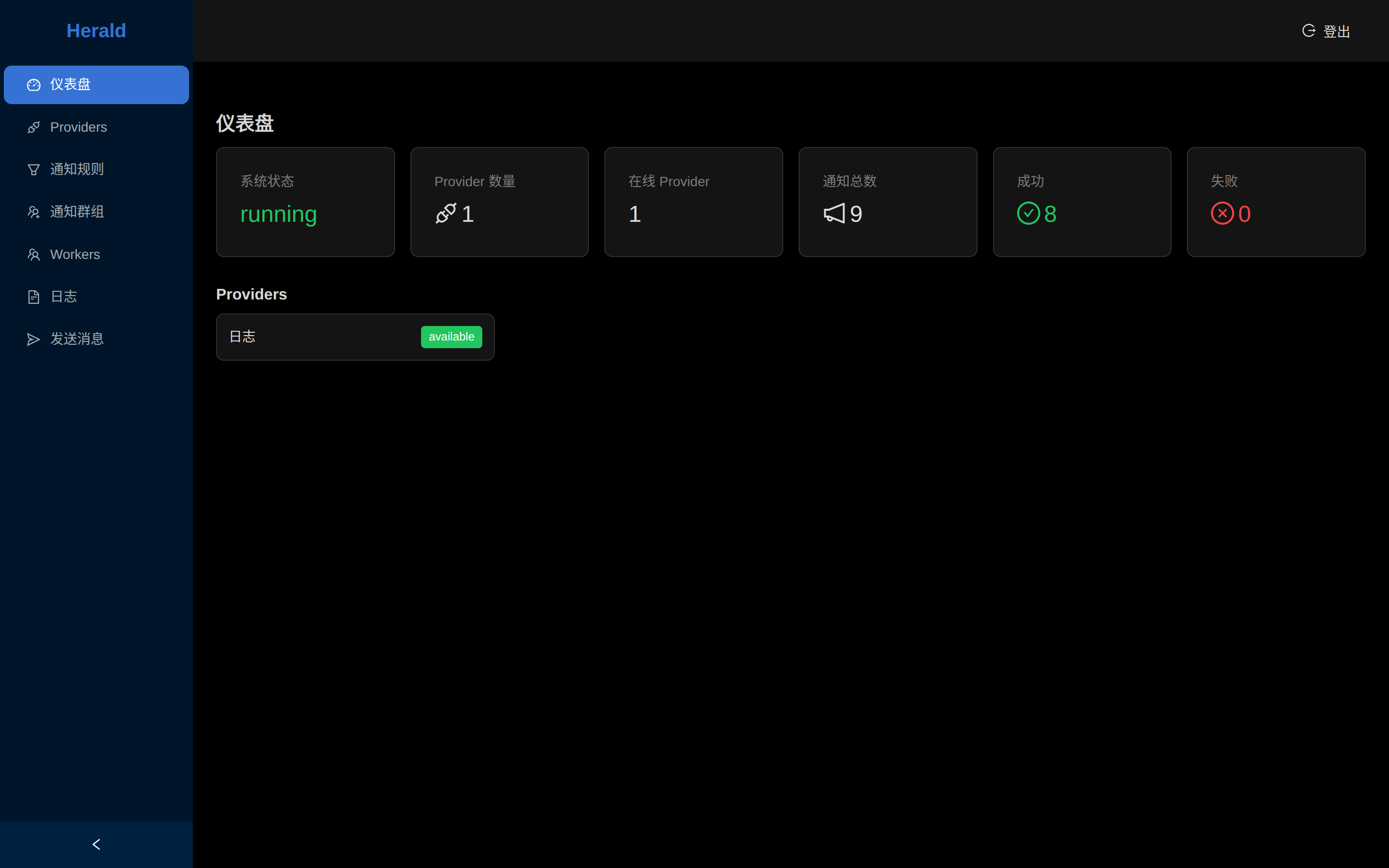Screen dimensions: 1389x868
Task: Click the people icon beside Workers
Action: tap(34, 255)
